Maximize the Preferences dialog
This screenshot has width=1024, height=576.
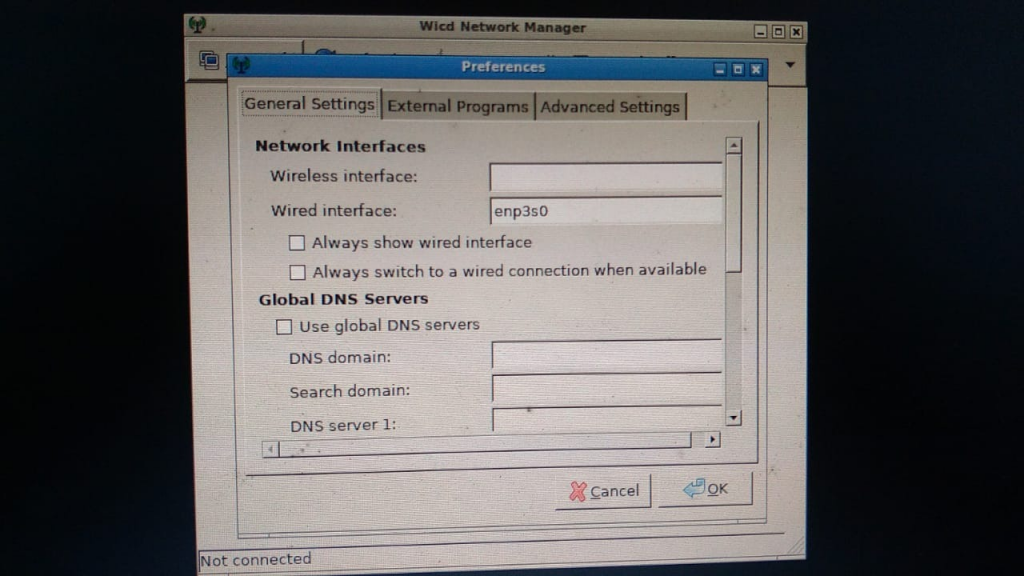click(x=738, y=69)
